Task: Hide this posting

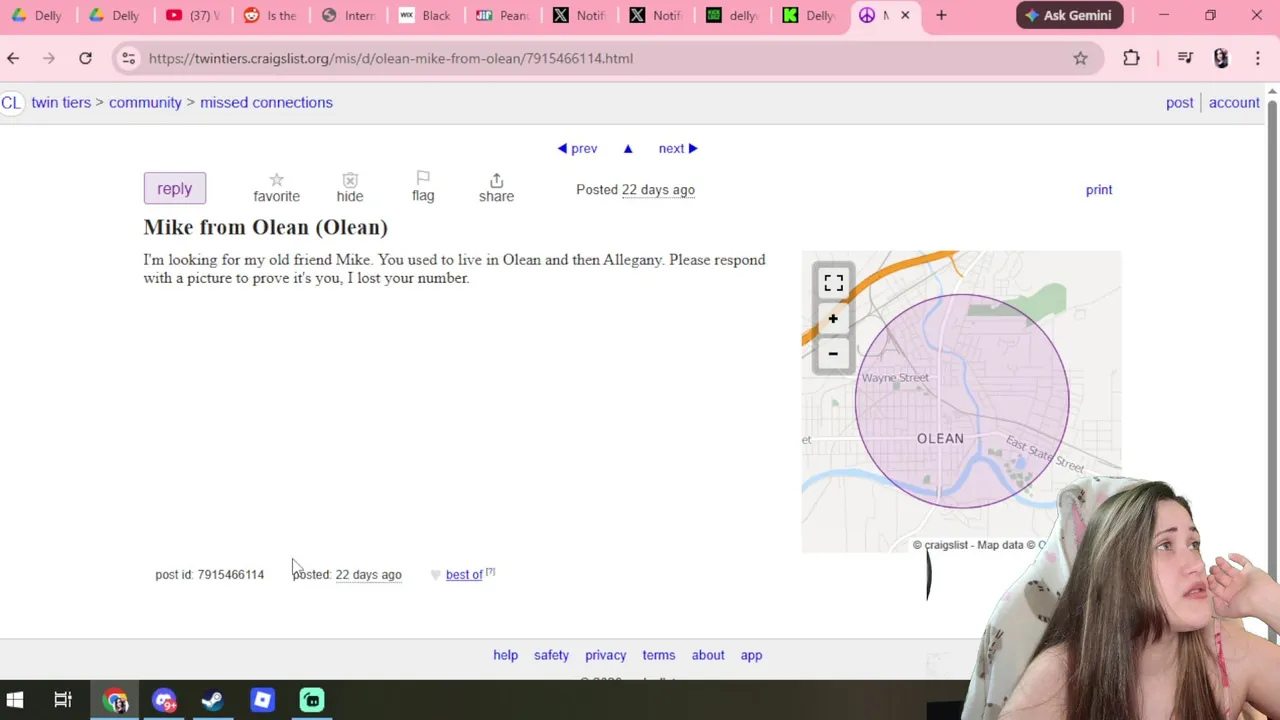Action: pos(350,187)
